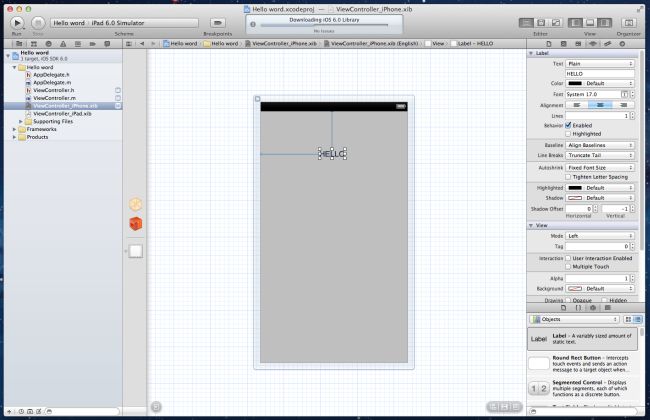Expand the document outline button

[x=156, y=407]
